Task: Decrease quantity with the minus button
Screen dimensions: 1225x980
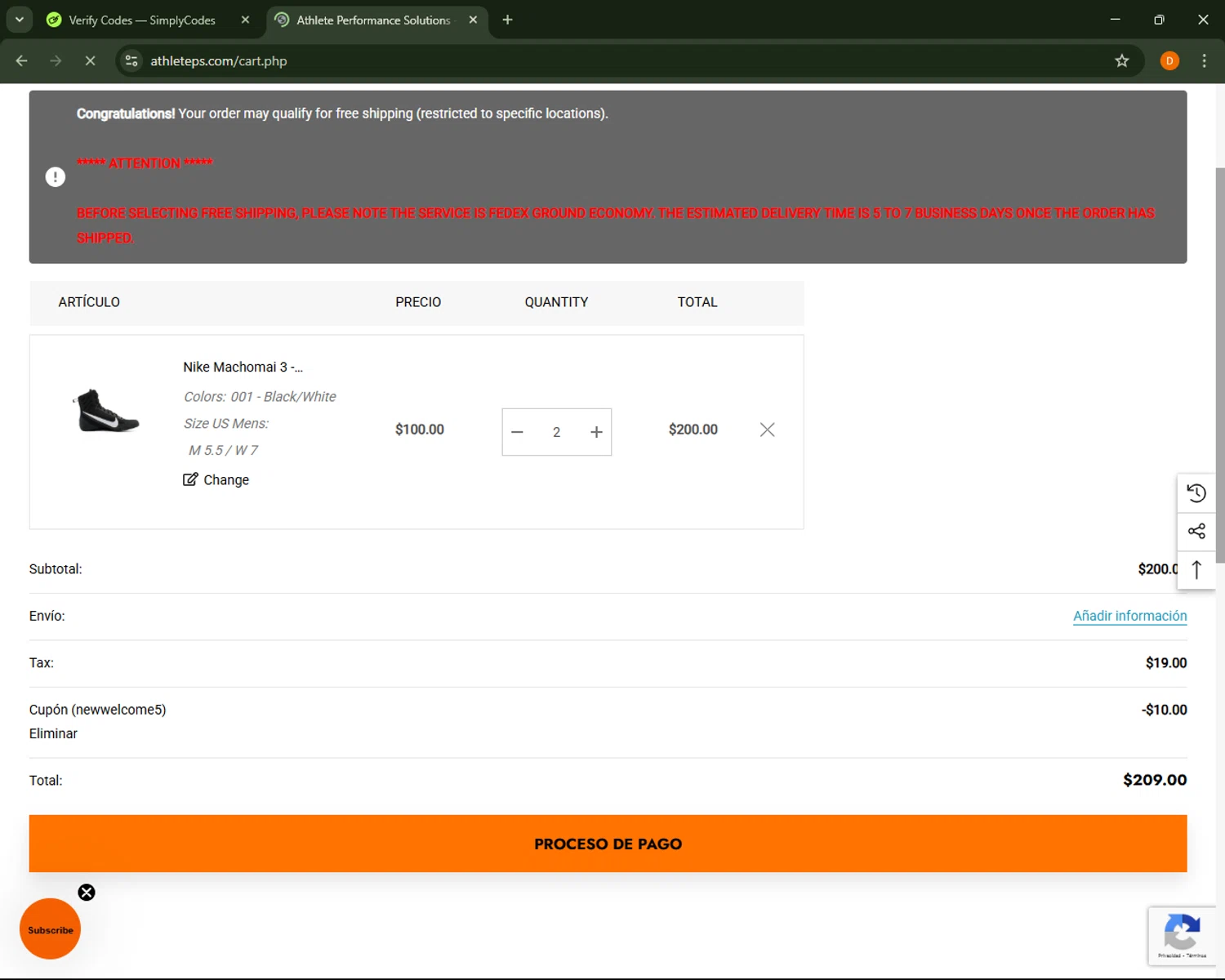Action: [x=517, y=432]
